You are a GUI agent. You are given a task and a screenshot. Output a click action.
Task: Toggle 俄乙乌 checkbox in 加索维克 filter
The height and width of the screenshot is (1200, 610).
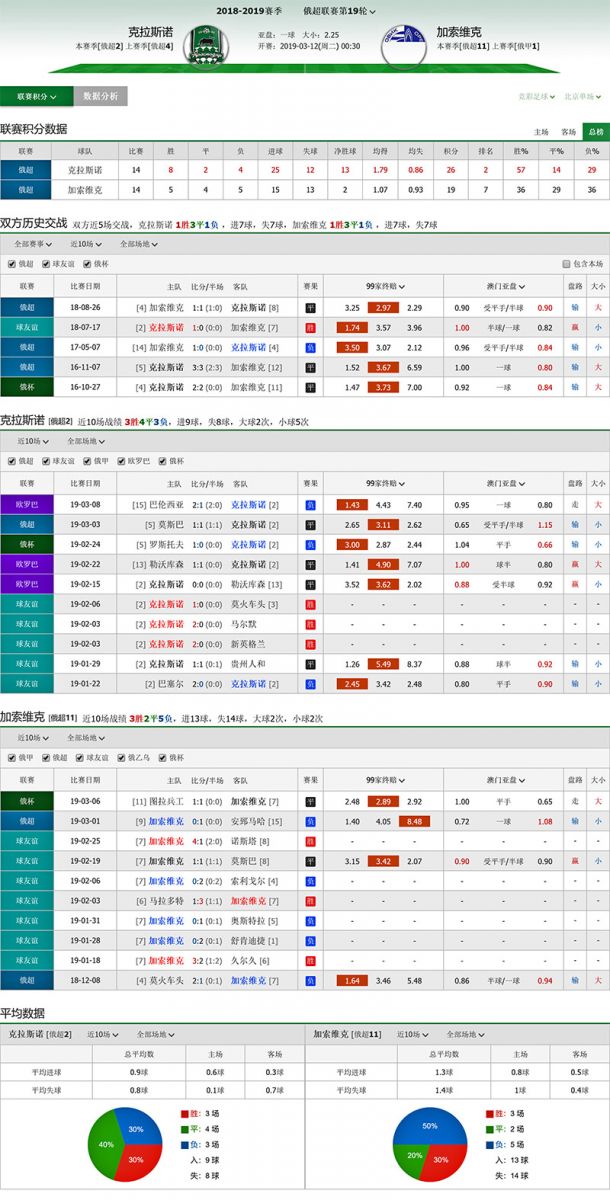[x=123, y=758]
